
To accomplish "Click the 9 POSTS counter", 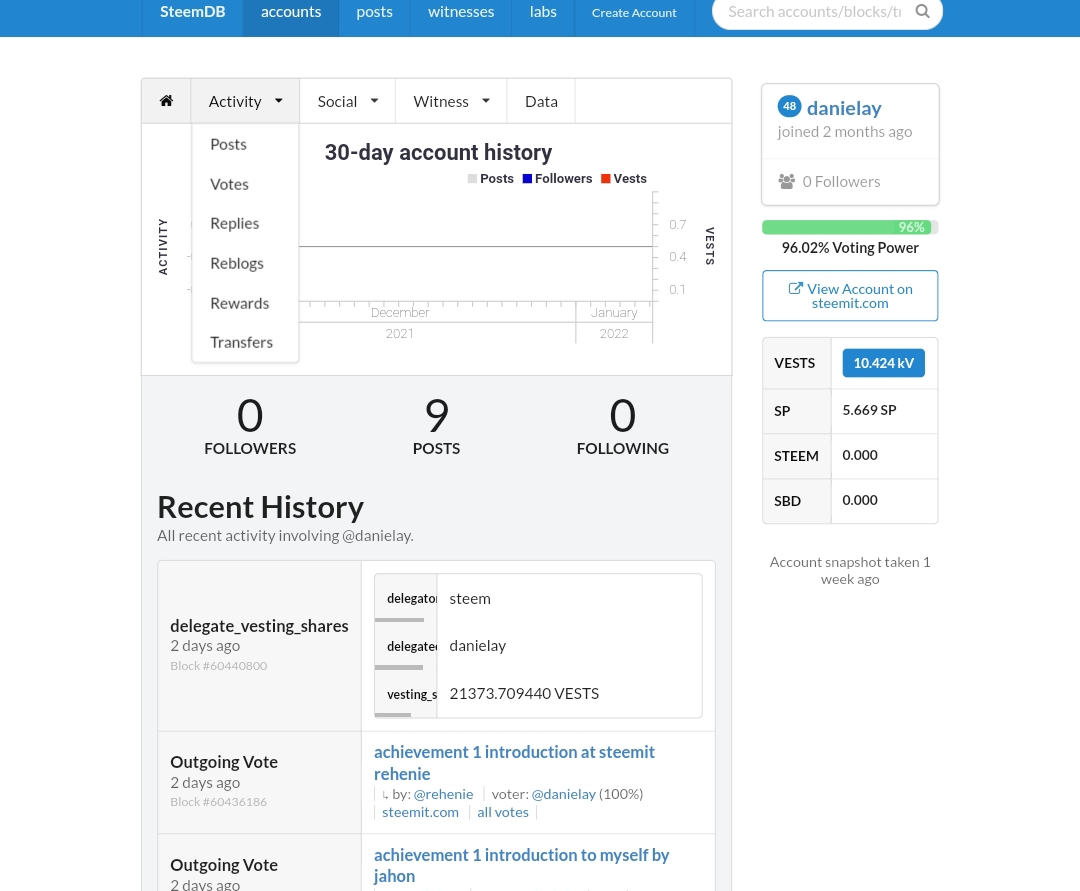I will (x=437, y=427).
